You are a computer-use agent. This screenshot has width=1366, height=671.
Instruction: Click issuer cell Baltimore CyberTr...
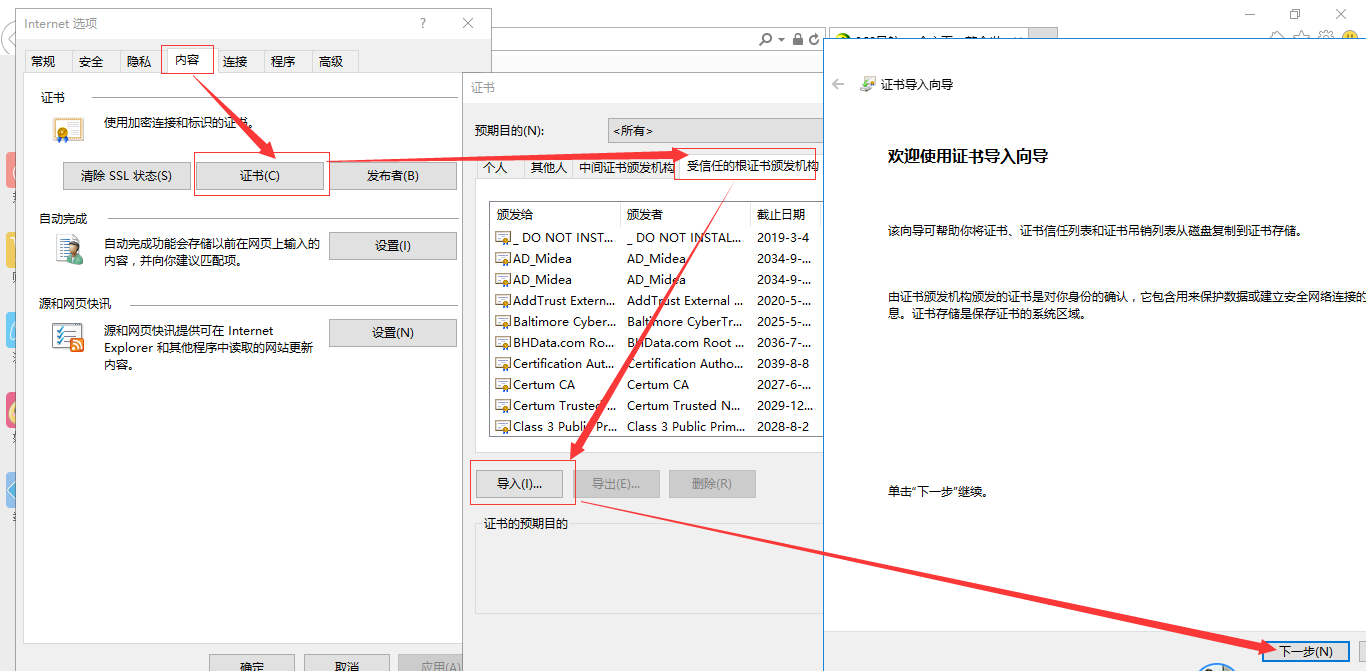pyautogui.click(x=685, y=322)
